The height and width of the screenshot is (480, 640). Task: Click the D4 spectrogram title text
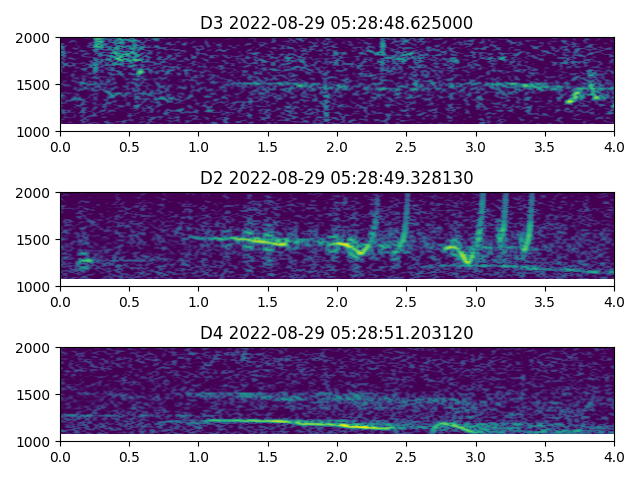tap(337, 333)
